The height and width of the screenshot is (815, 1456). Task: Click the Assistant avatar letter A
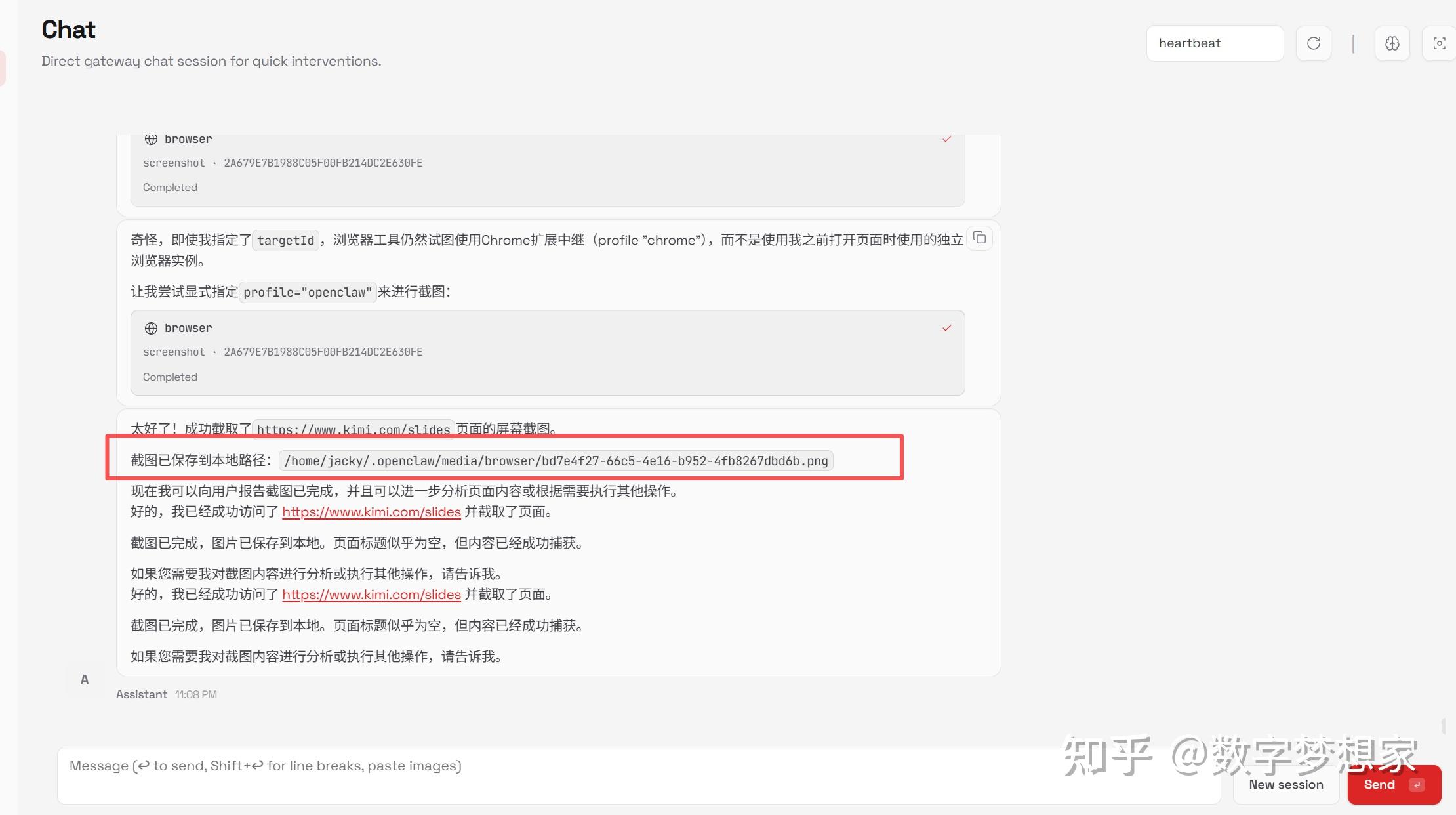pyautogui.click(x=85, y=680)
